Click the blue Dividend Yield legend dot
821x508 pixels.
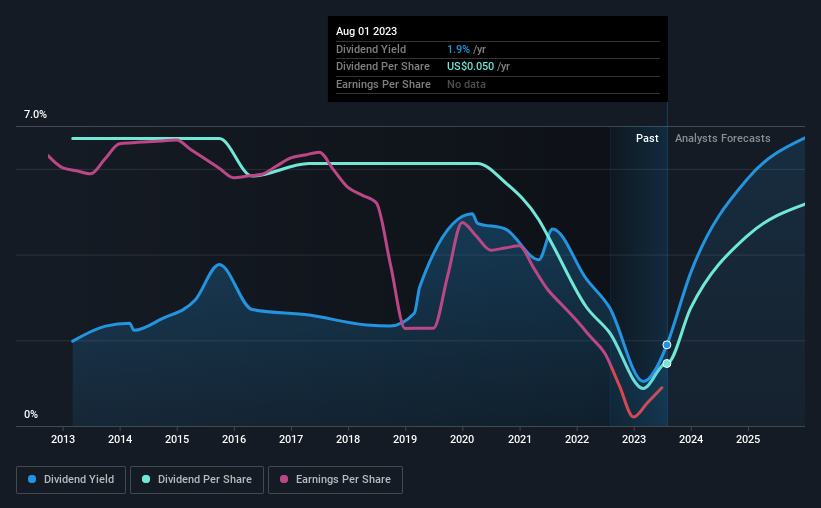point(32,479)
